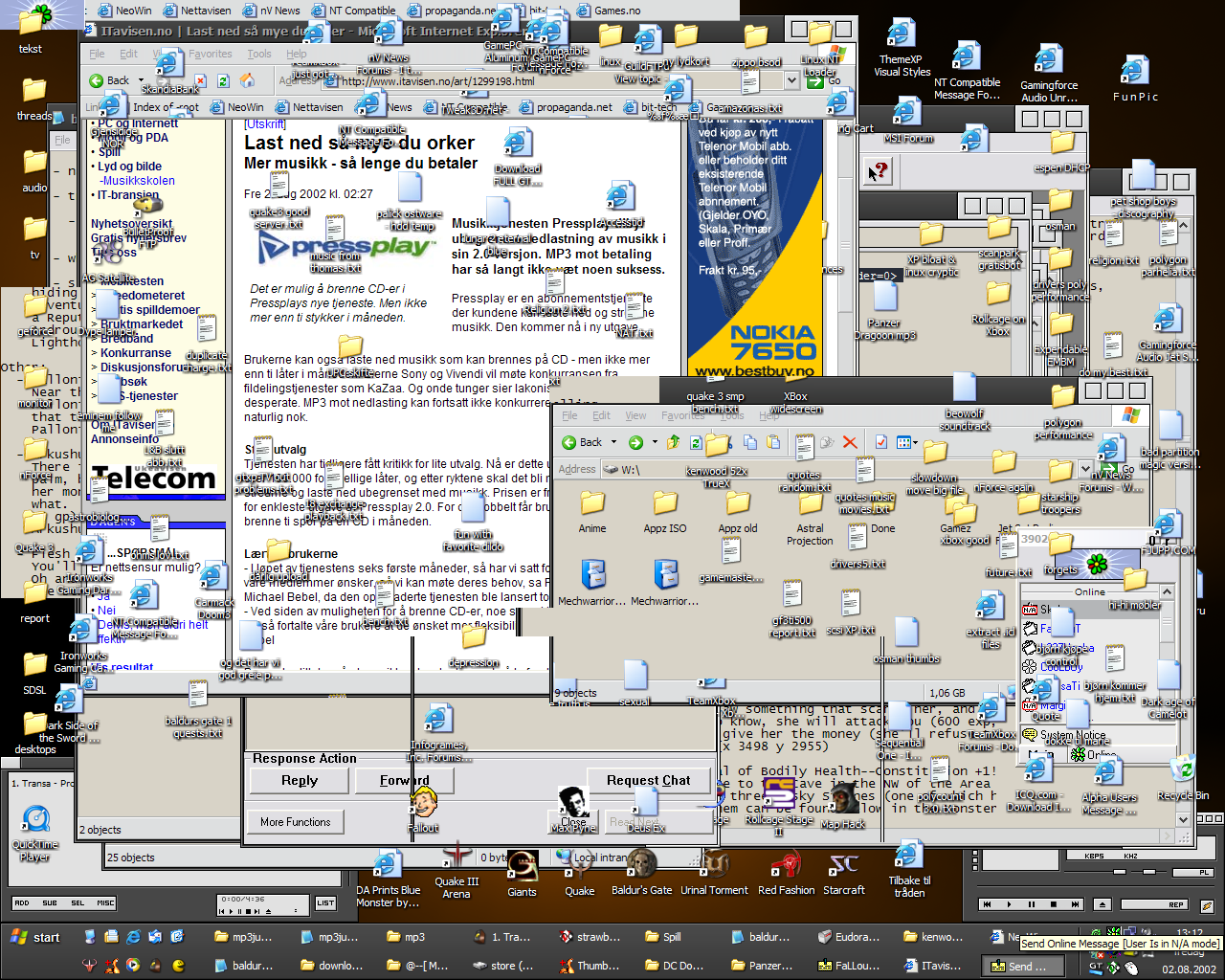Open Edit menu in W:\ Explorer
The image size is (1225, 980).
click(601, 415)
